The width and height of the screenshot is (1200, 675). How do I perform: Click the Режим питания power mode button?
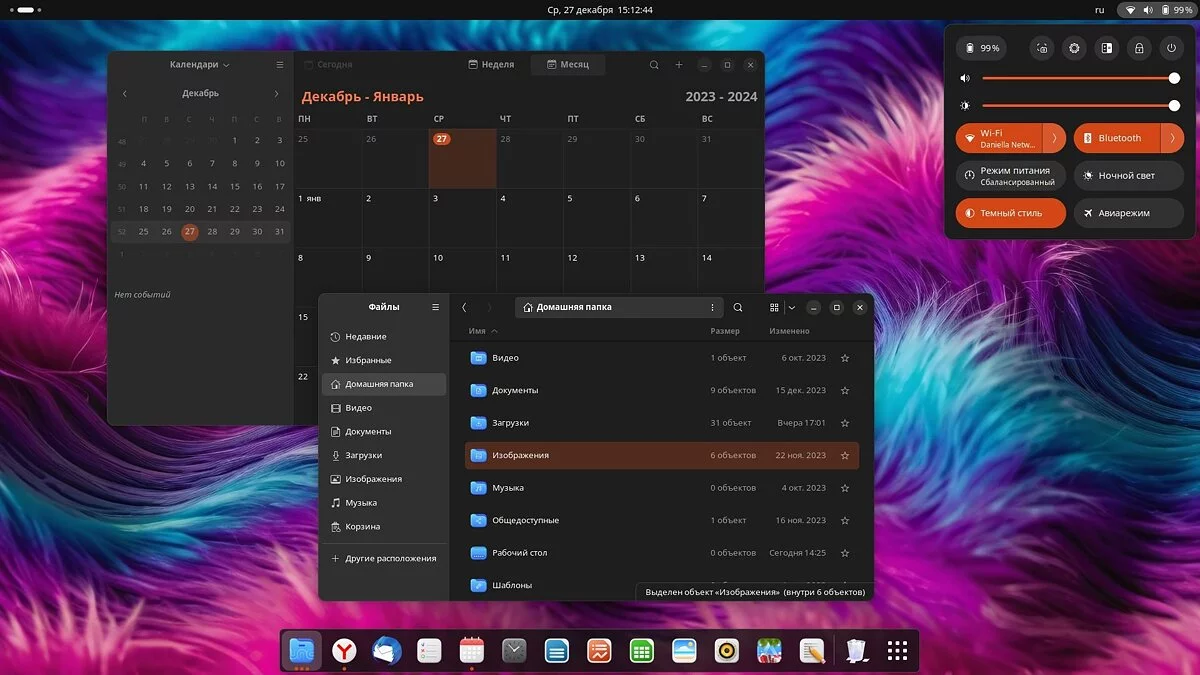tap(1010, 176)
